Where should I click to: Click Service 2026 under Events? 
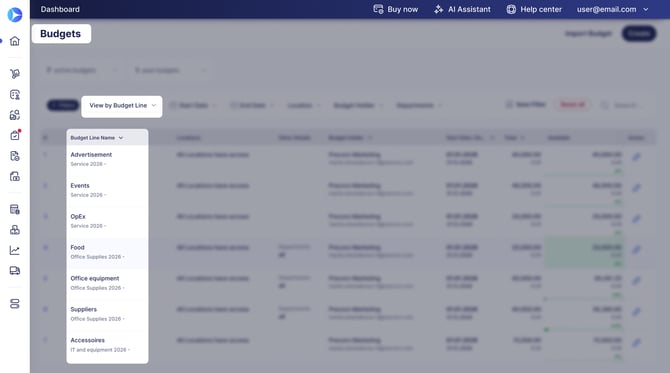pyautogui.click(x=87, y=195)
